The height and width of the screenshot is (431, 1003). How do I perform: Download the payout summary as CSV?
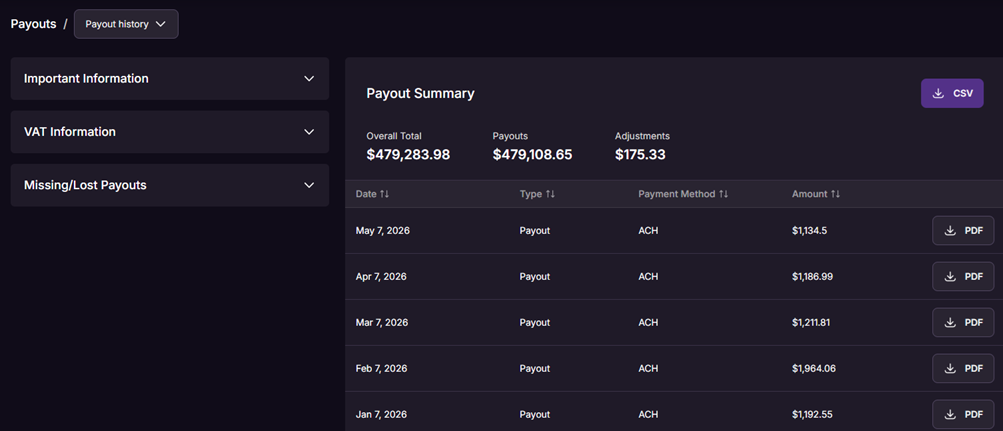point(952,93)
